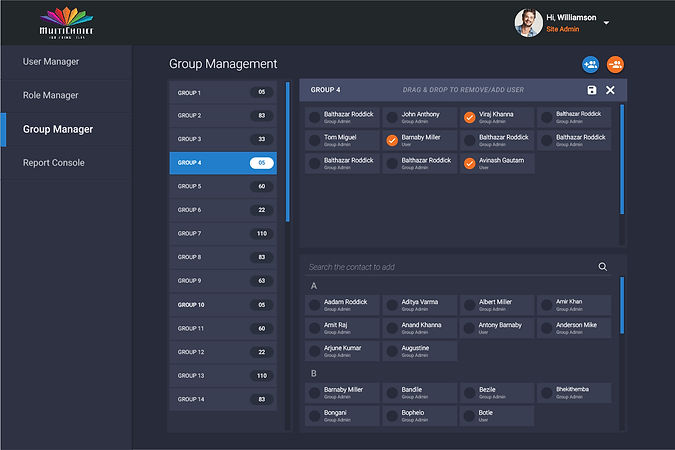Check Anand Khanna checkbox

click(x=392, y=328)
